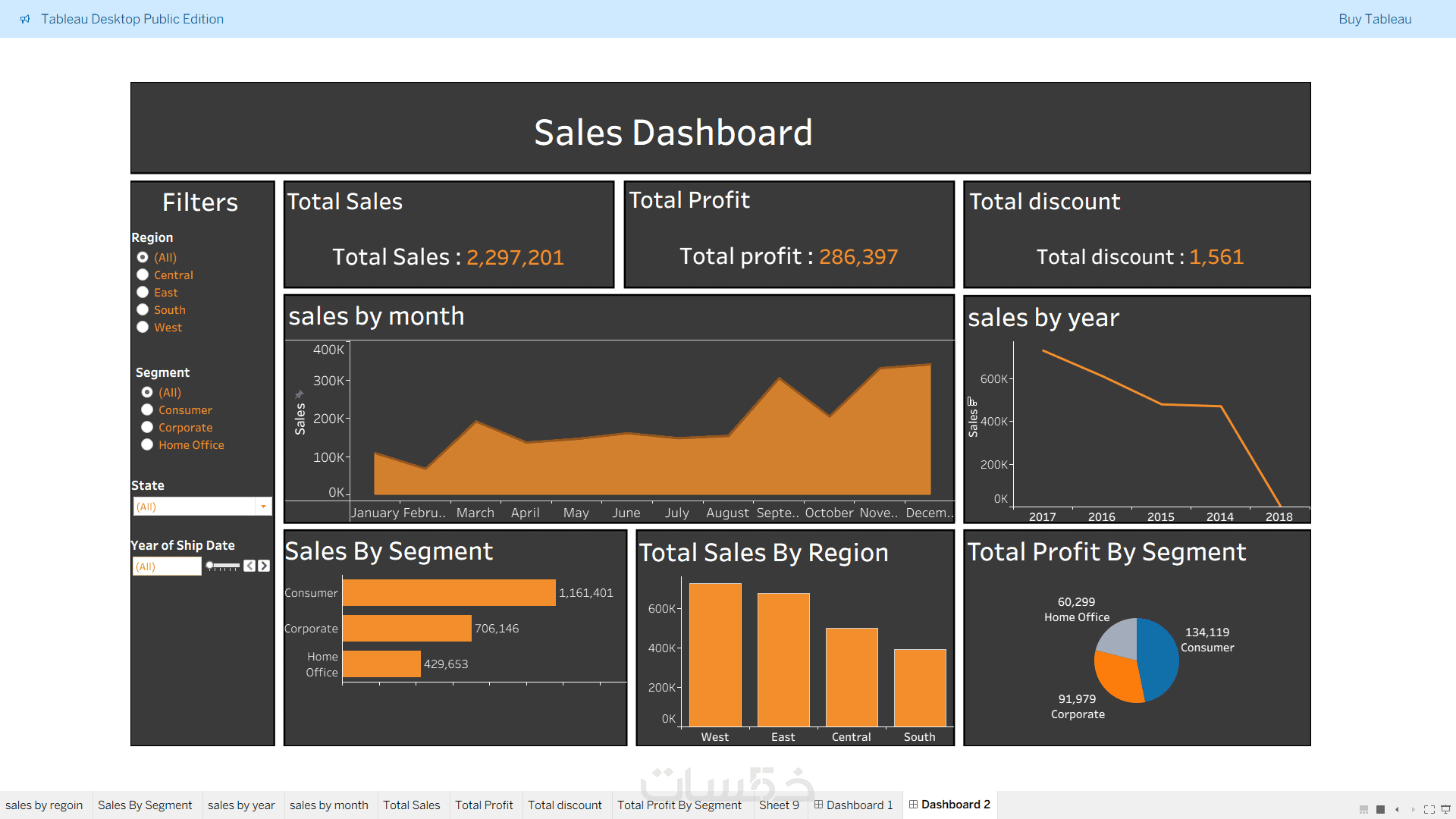This screenshot has width=1456, height=819.
Task: Click the show tabs square icon
Action: [1380, 809]
